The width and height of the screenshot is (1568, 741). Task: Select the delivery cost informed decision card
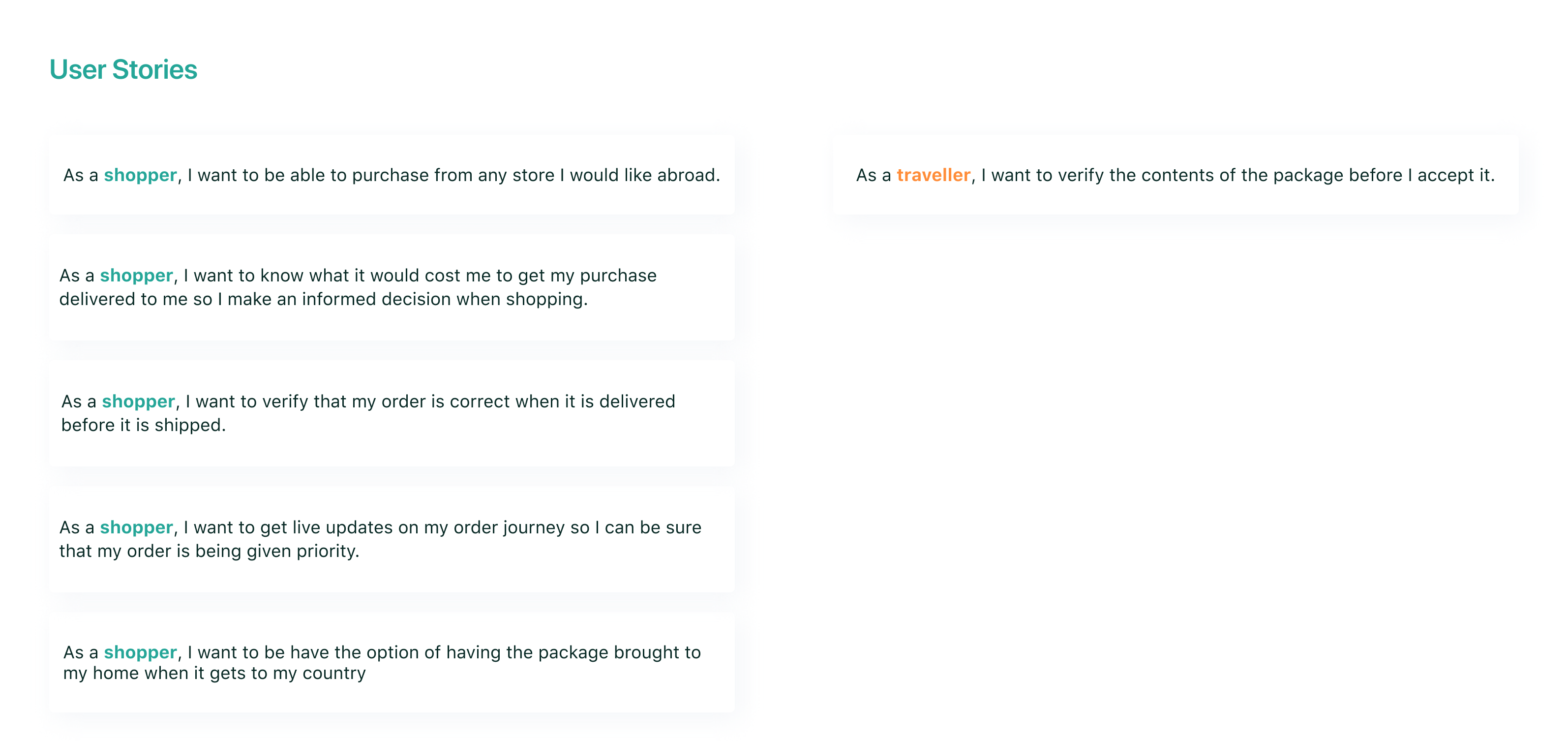click(392, 287)
